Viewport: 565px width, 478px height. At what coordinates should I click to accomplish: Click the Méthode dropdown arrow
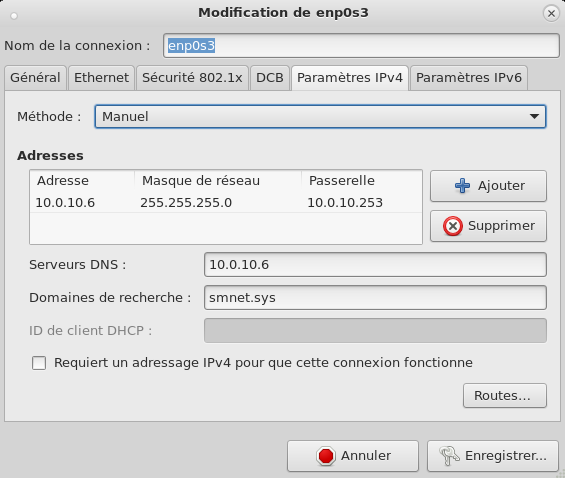point(534,117)
